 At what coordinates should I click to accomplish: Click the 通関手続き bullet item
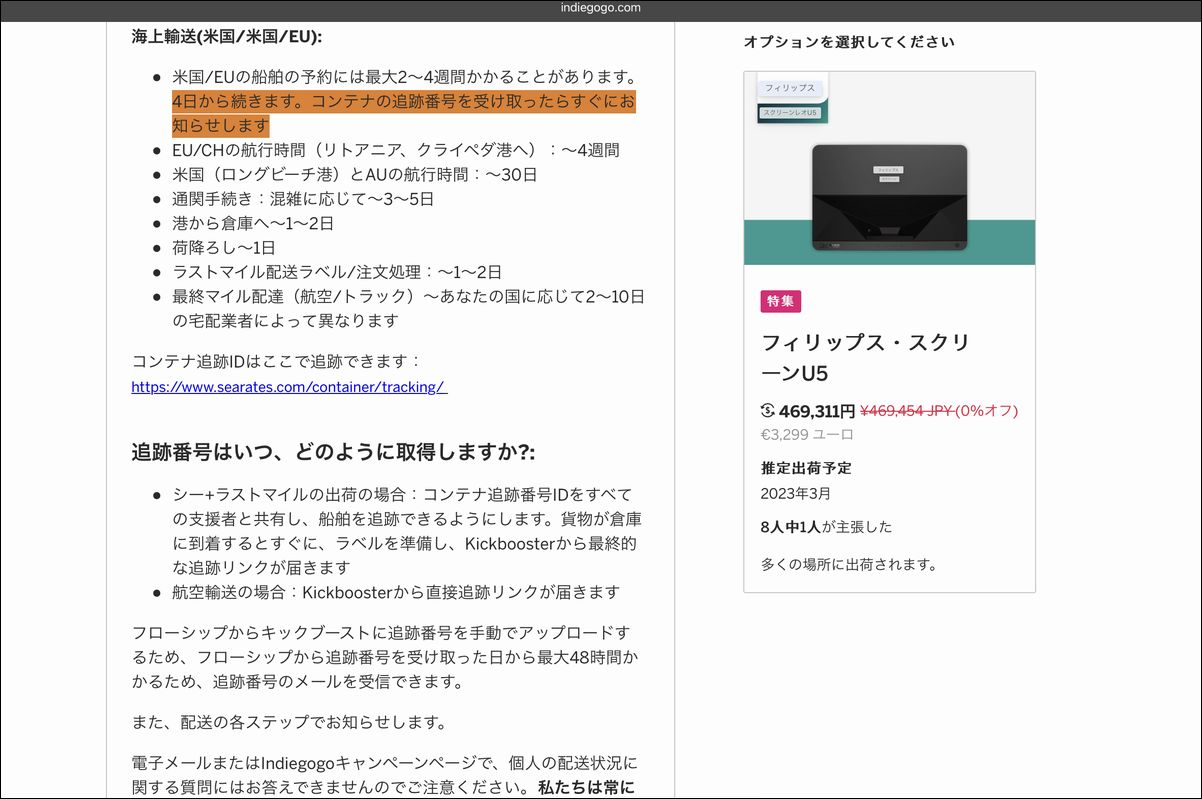point(303,198)
